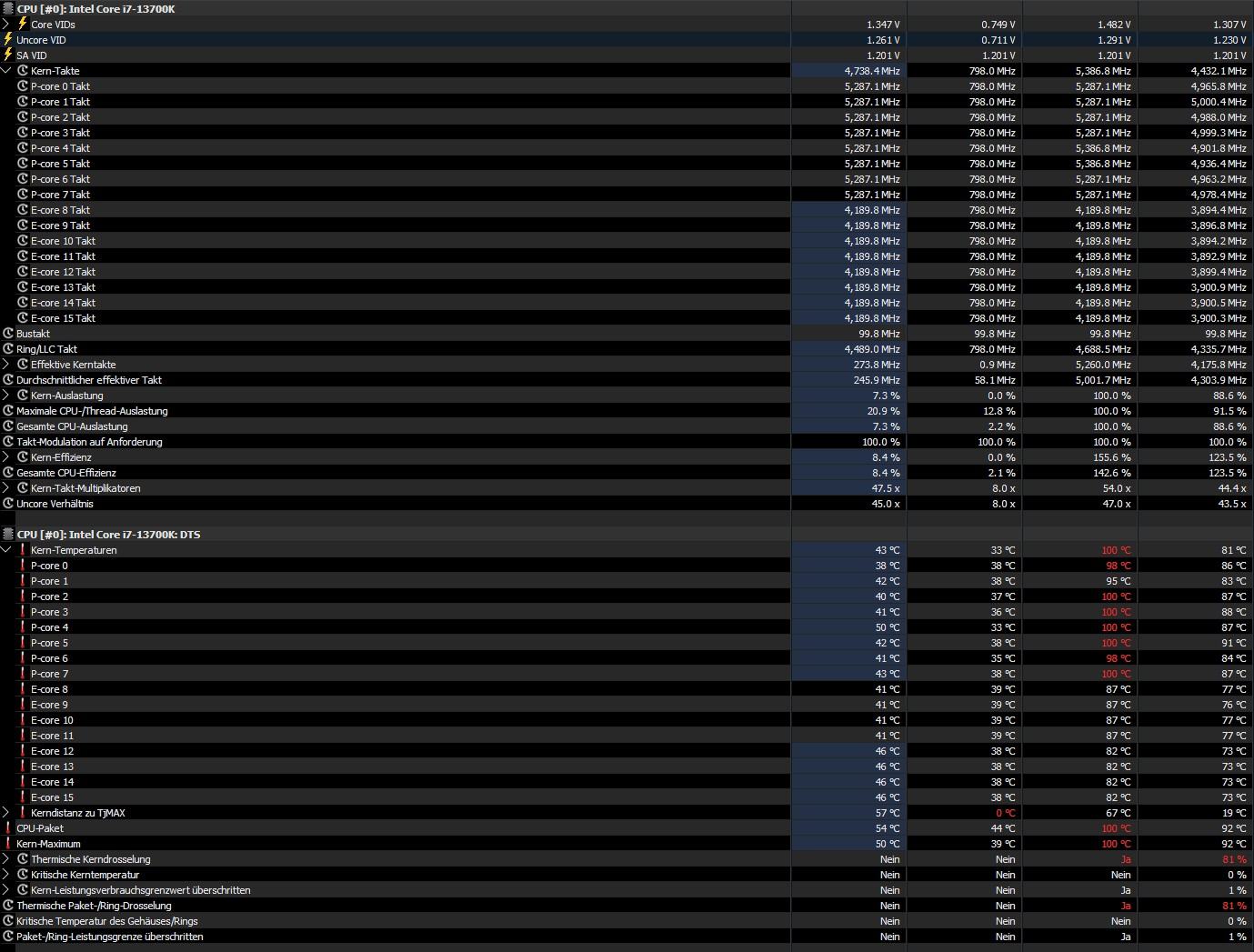Image resolution: width=1254 pixels, height=952 pixels.
Task: Select the Gesamte CPU-Effizienz row
Action: pos(627,473)
